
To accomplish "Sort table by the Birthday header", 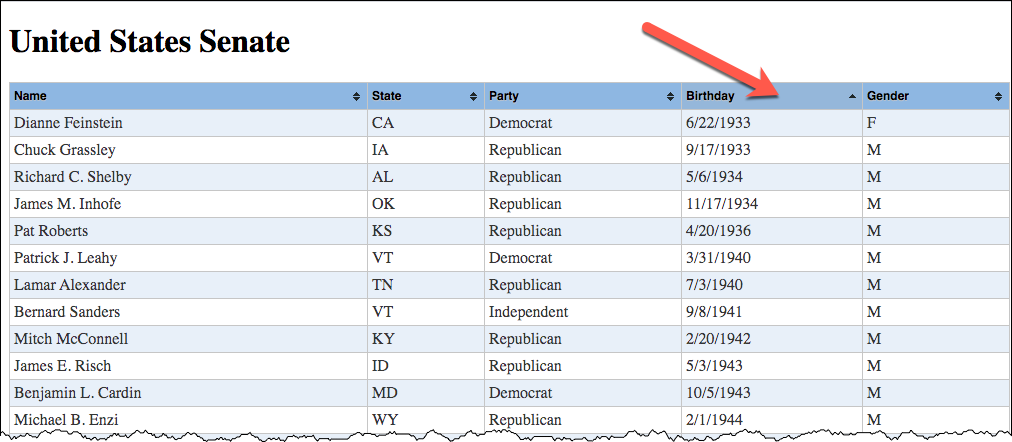I will pyautogui.click(x=710, y=96).
